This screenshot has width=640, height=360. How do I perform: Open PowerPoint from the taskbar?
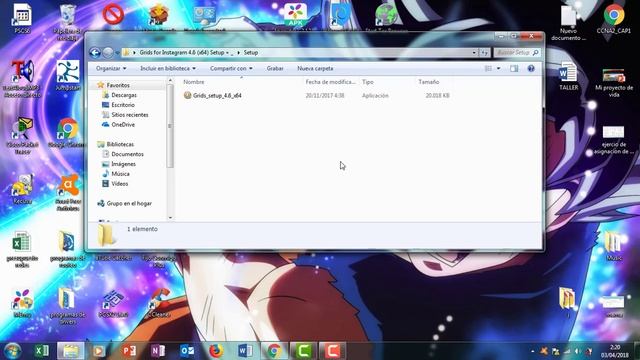click(129, 351)
